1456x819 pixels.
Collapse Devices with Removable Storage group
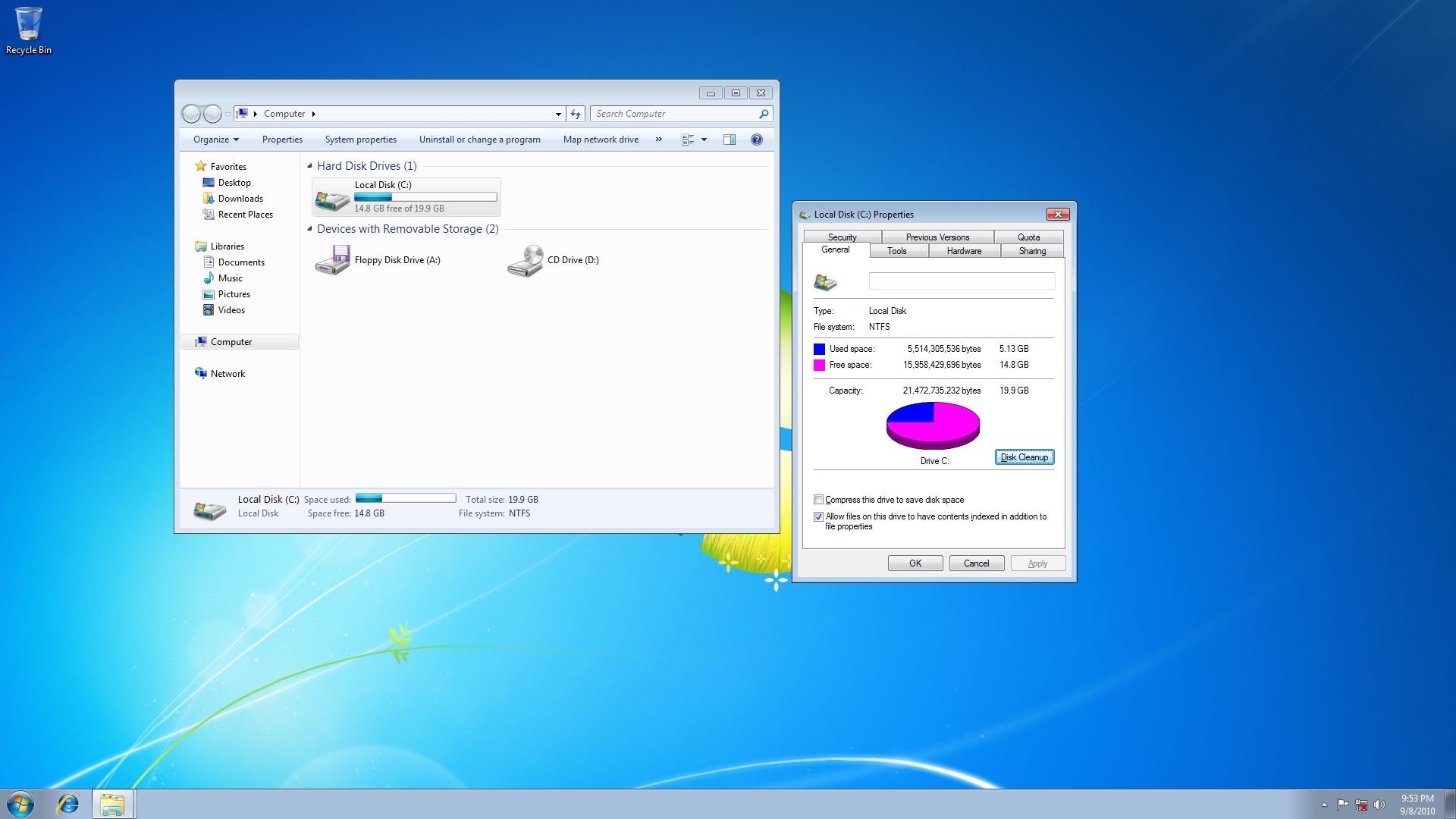point(309,229)
